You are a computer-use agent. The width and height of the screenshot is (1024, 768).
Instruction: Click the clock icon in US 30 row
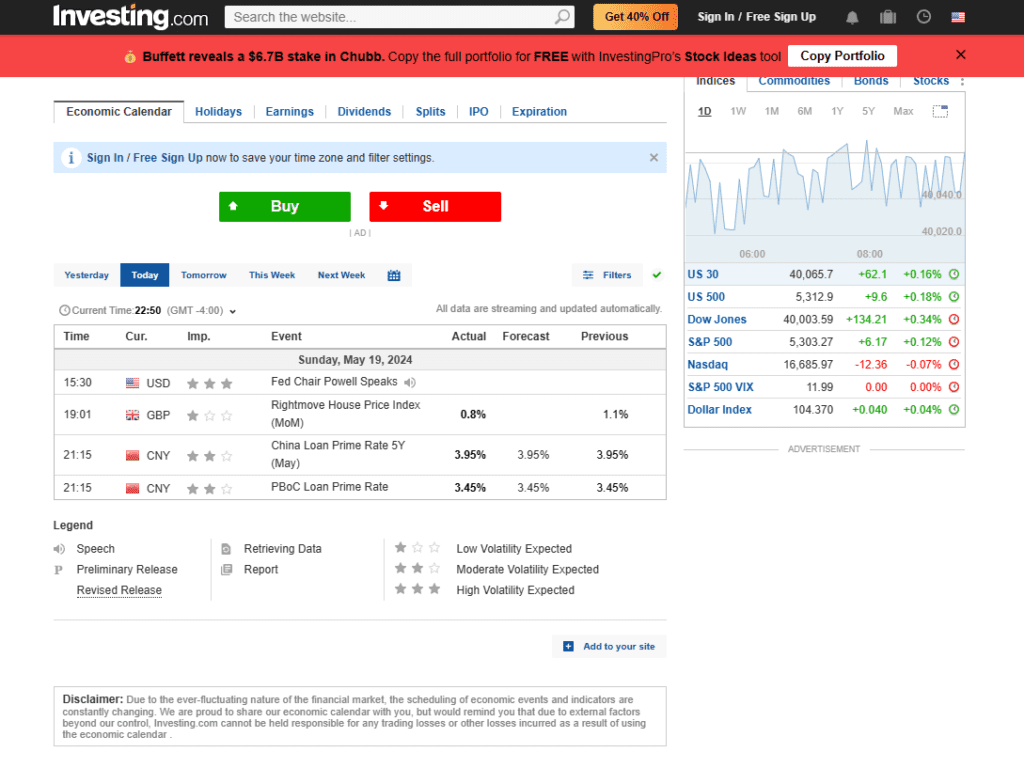click(x=953, y=274)
